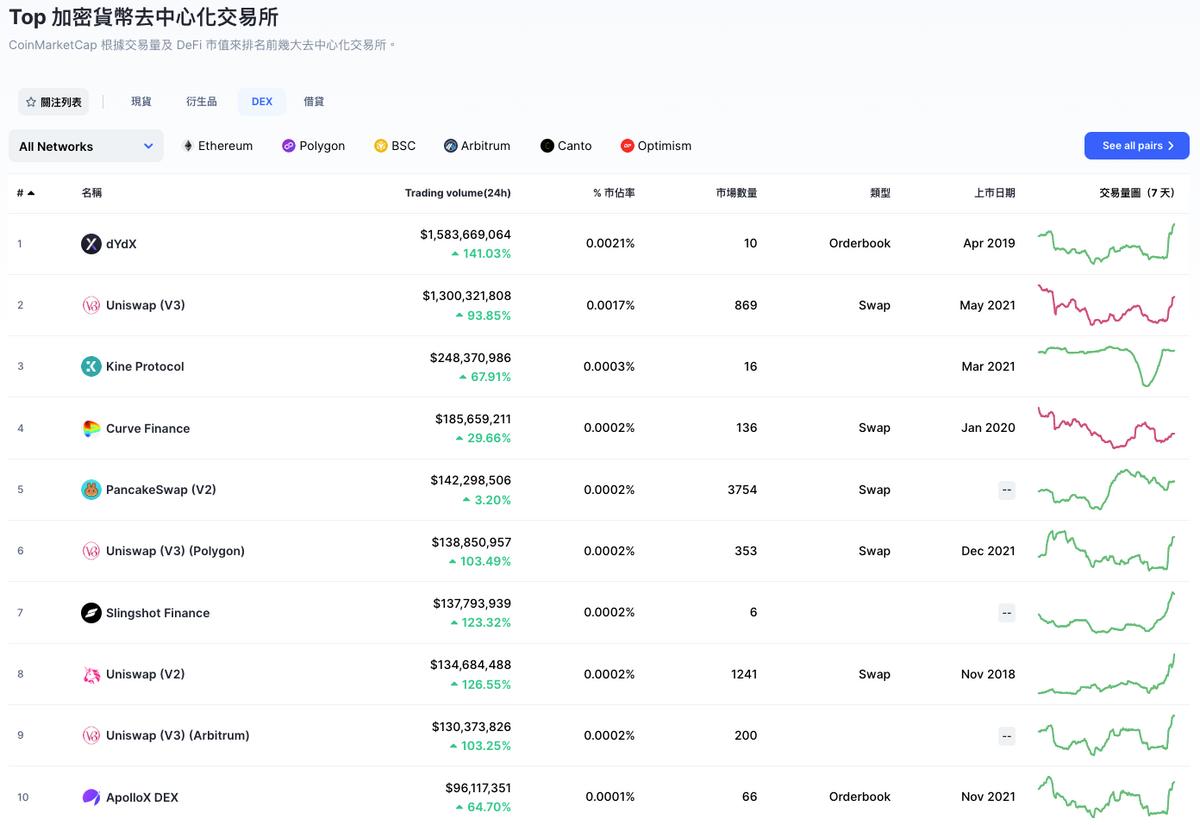The height and width of the screenshot is (825, 1200).
Task: Sort by Trading volume(24h) column header
Action: coord(457,193)
